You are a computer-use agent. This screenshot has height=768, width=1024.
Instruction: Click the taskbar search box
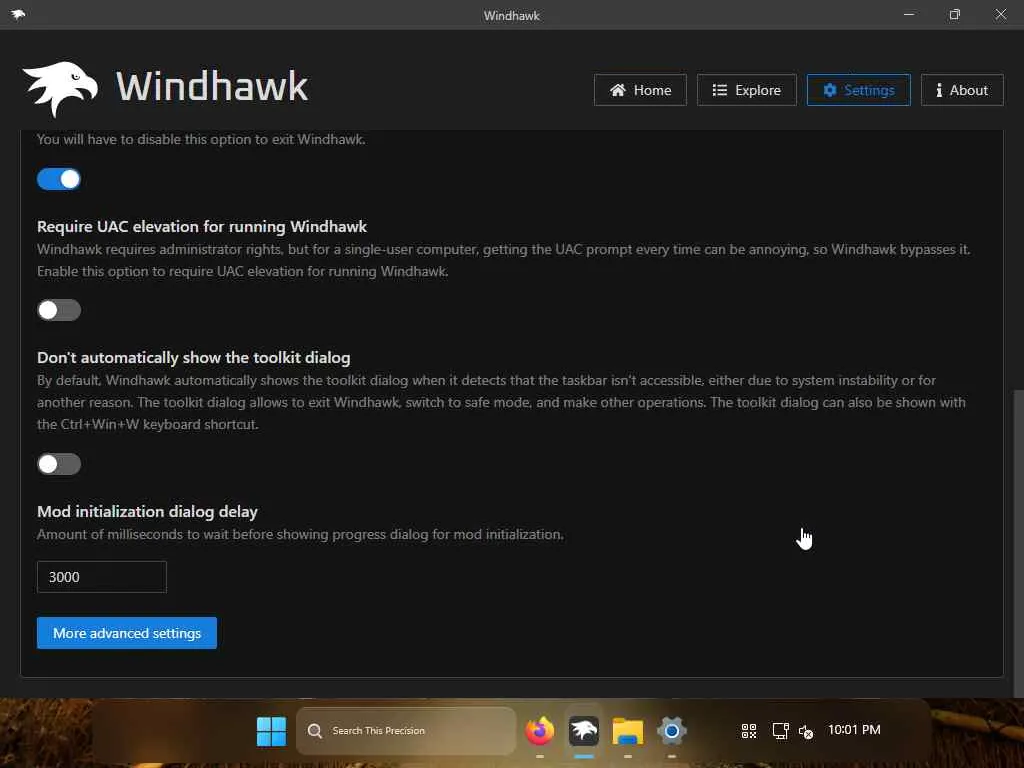pos(406,731)
